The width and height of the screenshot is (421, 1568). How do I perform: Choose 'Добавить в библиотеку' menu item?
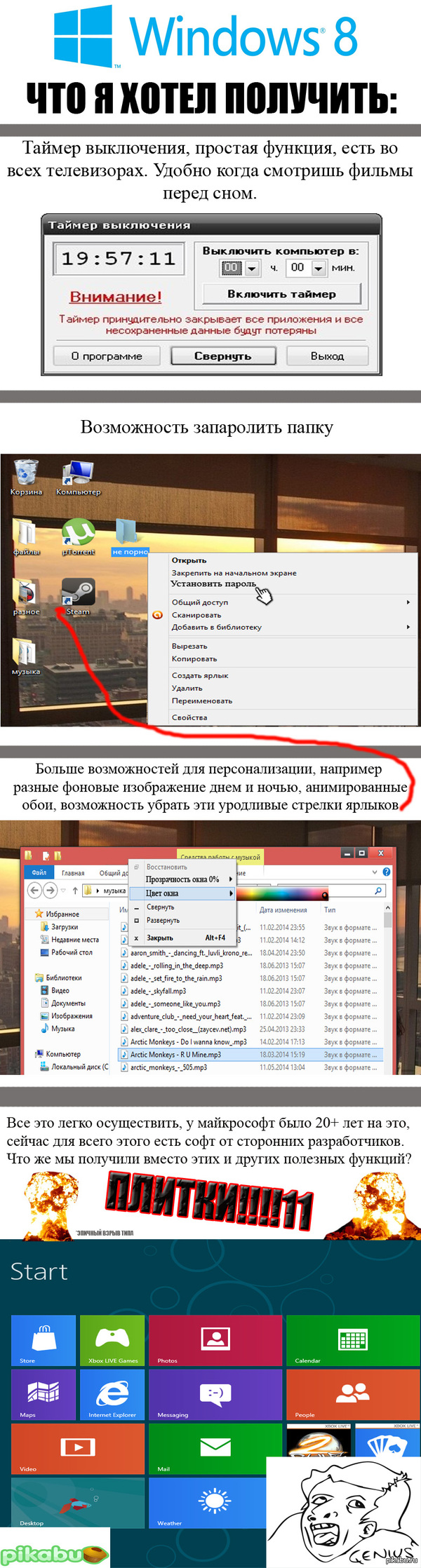tap(217, 628)
